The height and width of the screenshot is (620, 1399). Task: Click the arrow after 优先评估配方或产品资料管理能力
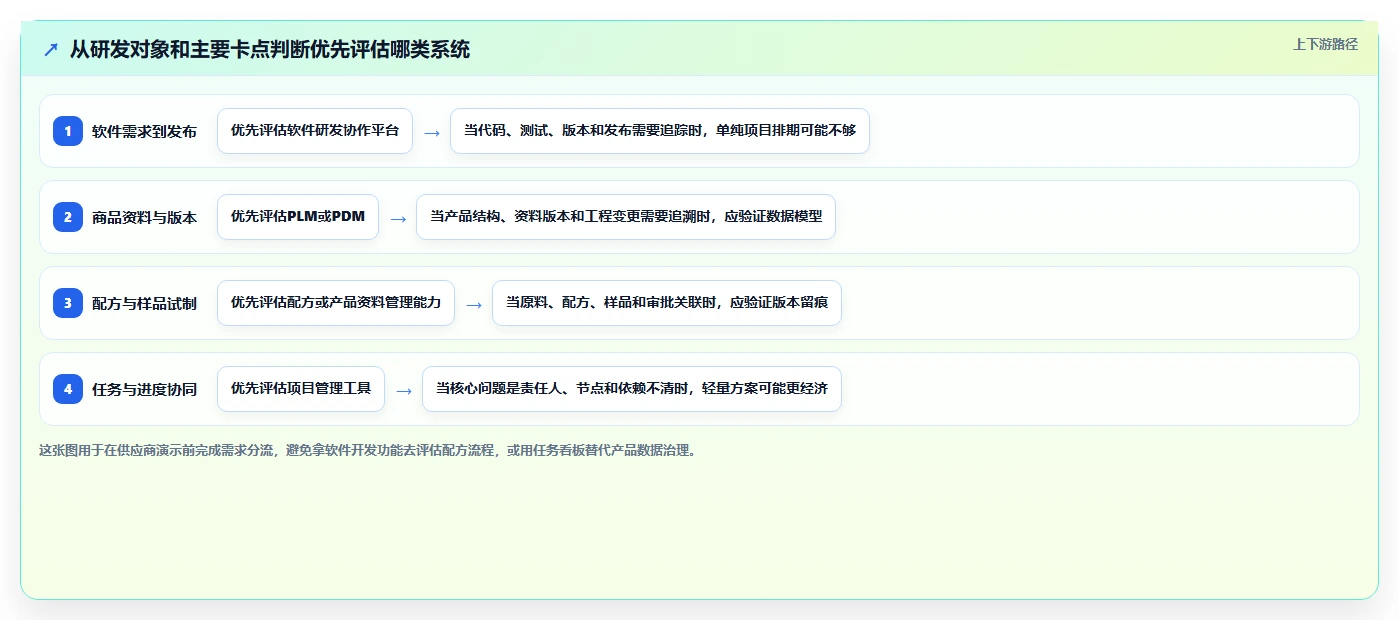474,304
